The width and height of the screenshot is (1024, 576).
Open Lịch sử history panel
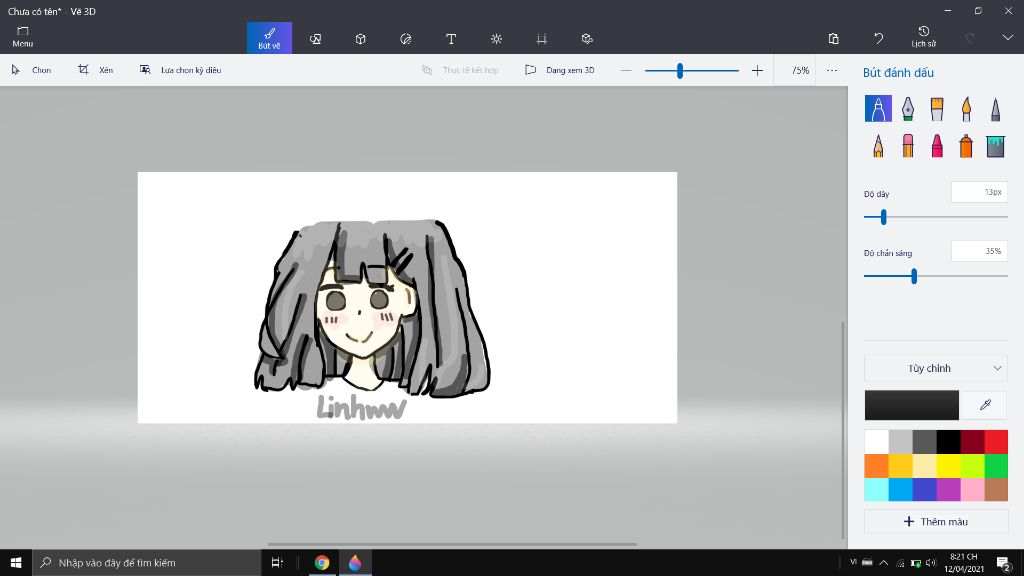click(x=923, y=37)
